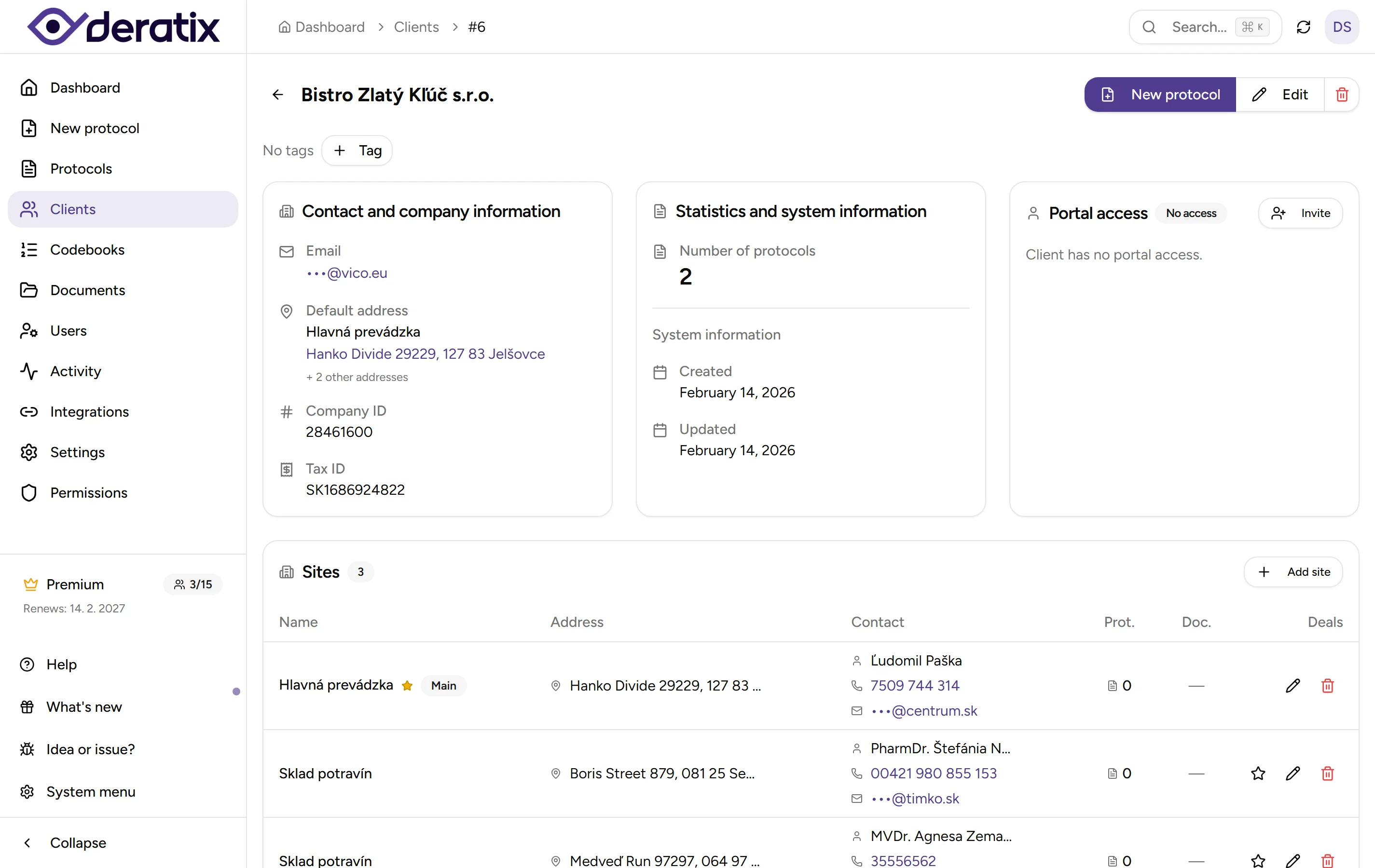1375x868 pixels.
Task: Check the 3/15 user quota indicator
Action: pos(192,584)
